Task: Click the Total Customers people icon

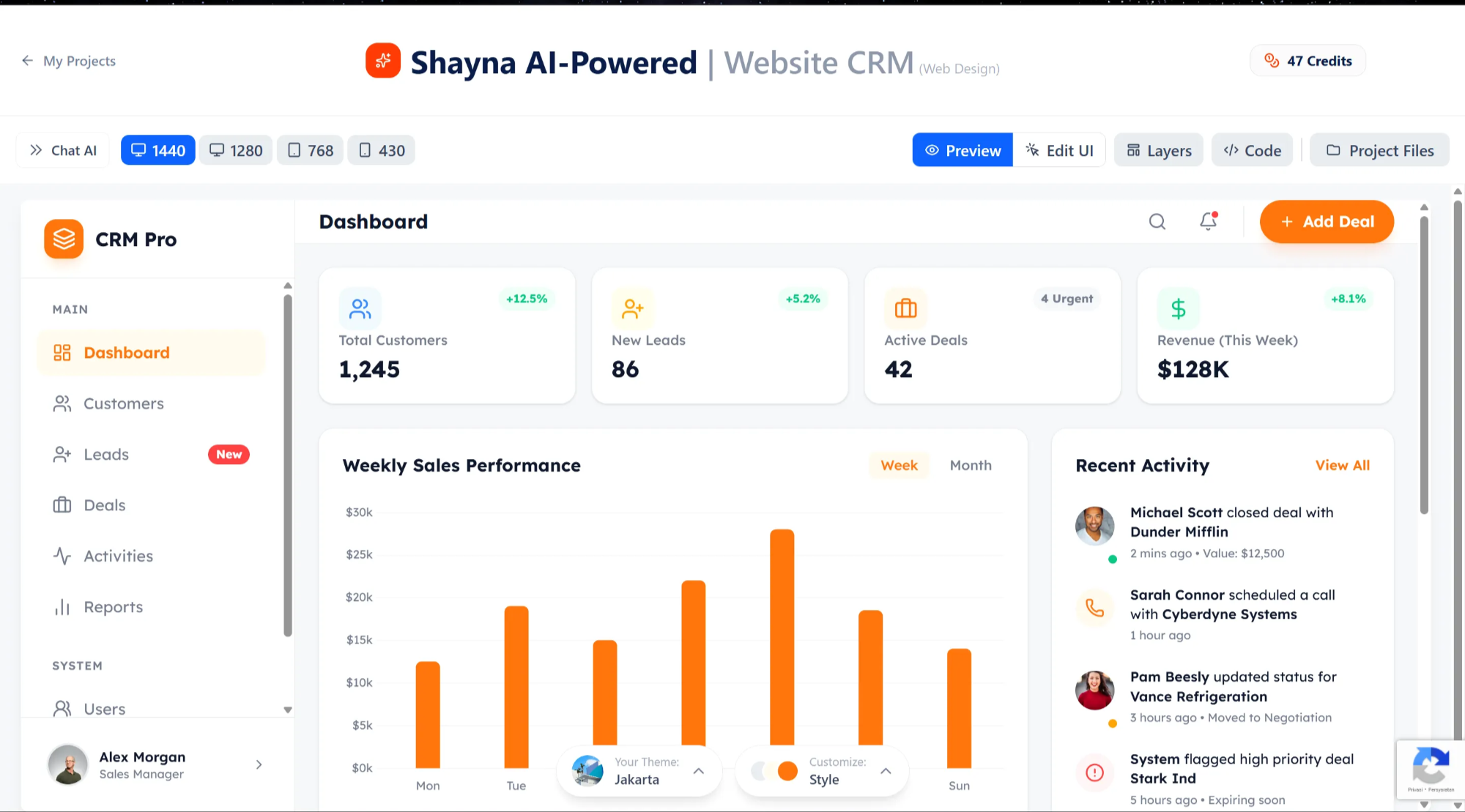Action: click(360, 308)
